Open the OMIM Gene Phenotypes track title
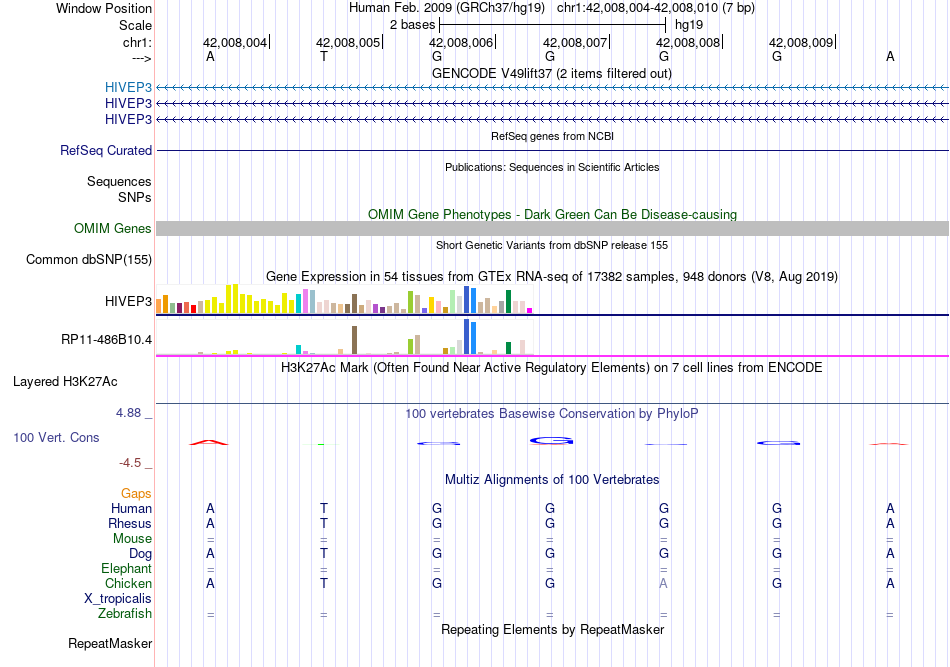The image size is (950, 667). pyautogui.click(x=552, y=214)
